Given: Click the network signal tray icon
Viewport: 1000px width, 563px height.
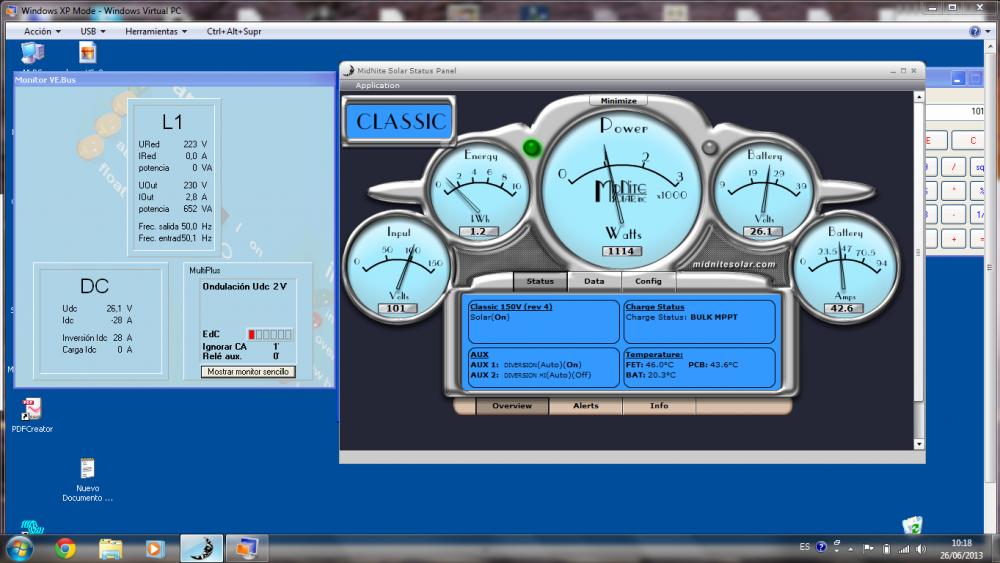Looking at the screenshot, I should pos(904,548).
